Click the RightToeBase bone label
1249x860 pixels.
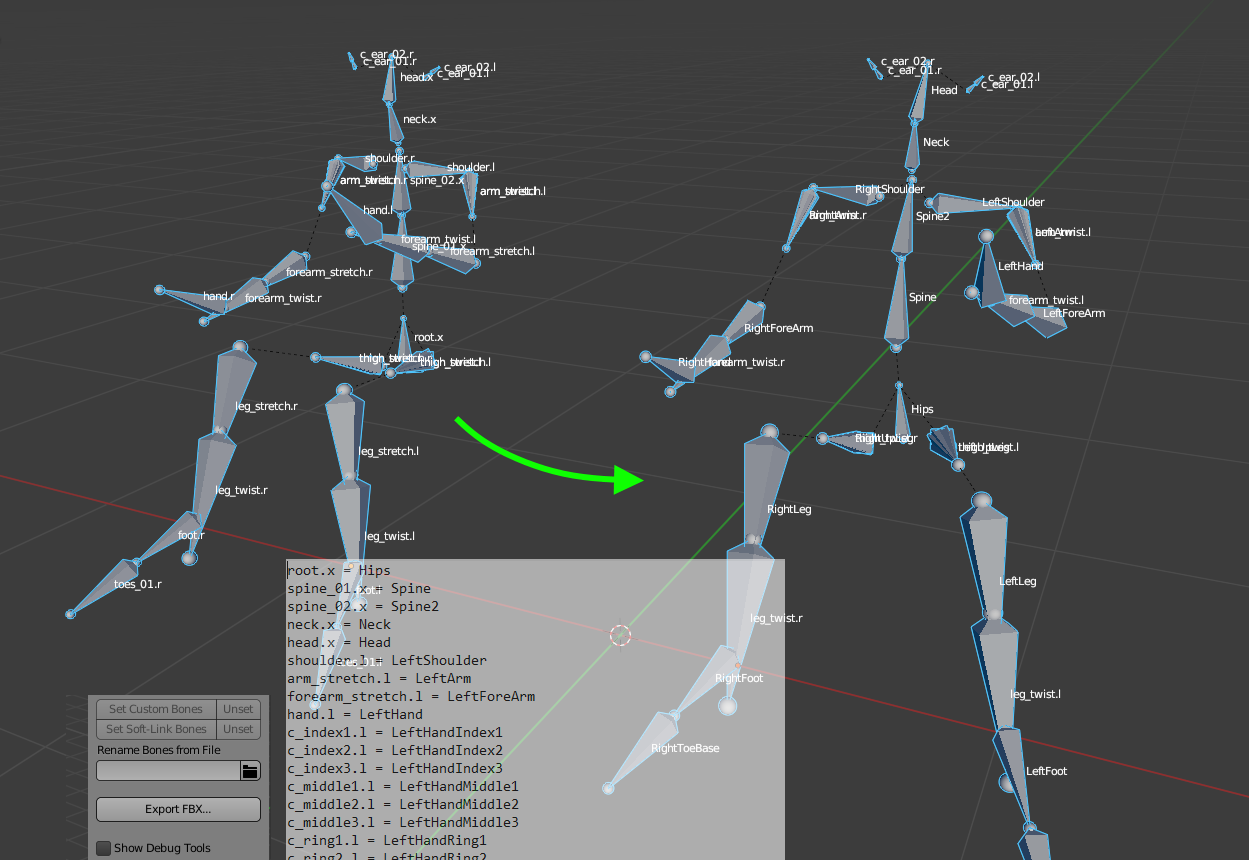tap(685, 748)
